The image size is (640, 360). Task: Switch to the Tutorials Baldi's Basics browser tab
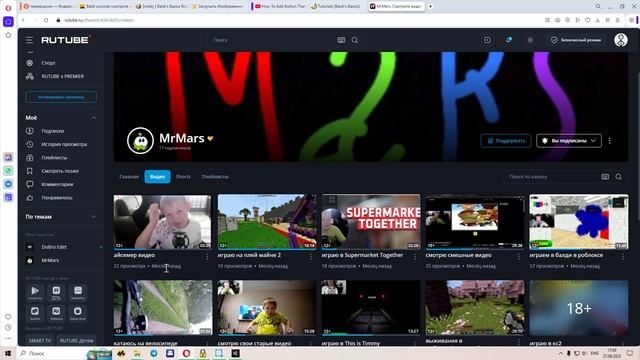click(337, 6)
